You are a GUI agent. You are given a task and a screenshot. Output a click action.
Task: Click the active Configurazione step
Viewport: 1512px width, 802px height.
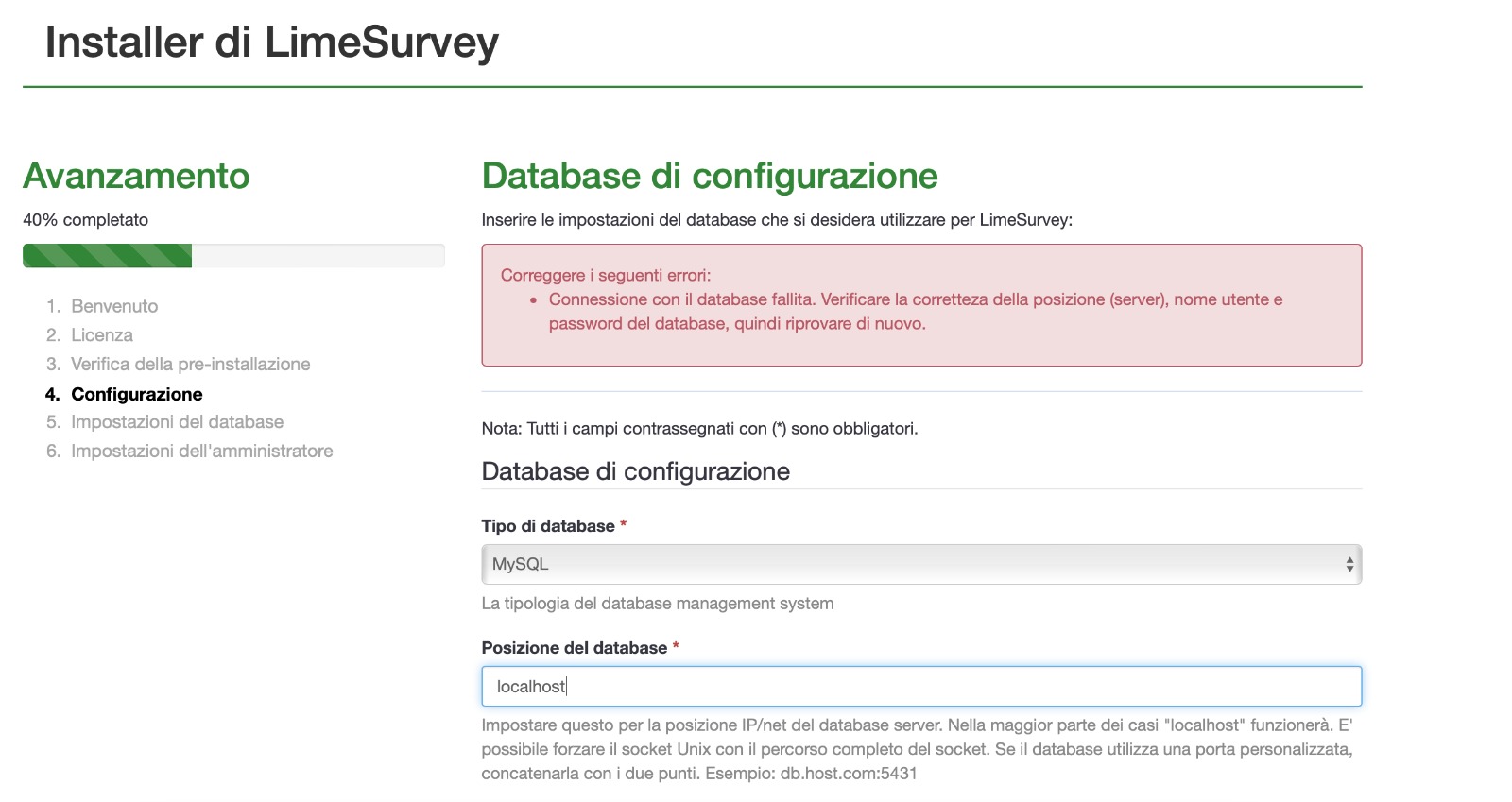coord(137,394)
